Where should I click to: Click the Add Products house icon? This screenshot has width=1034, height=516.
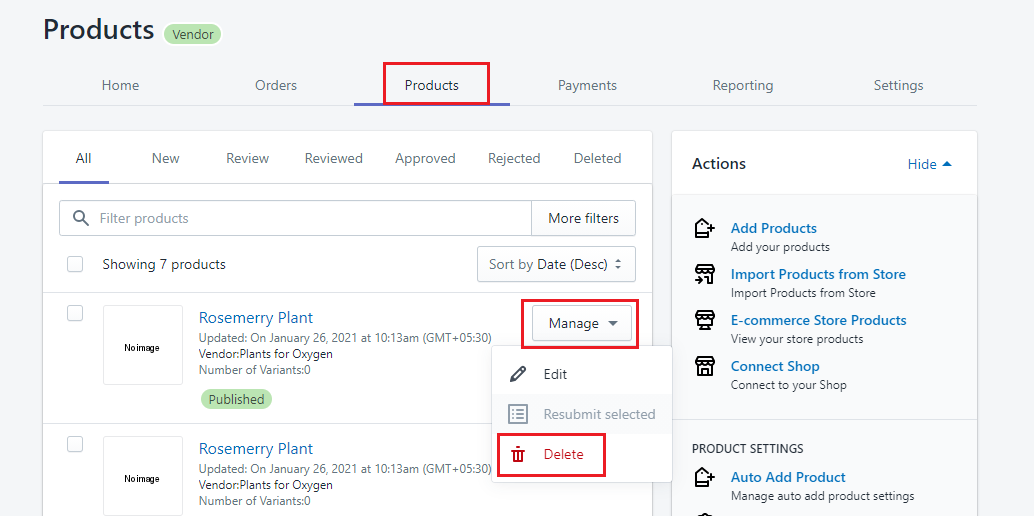704,229
